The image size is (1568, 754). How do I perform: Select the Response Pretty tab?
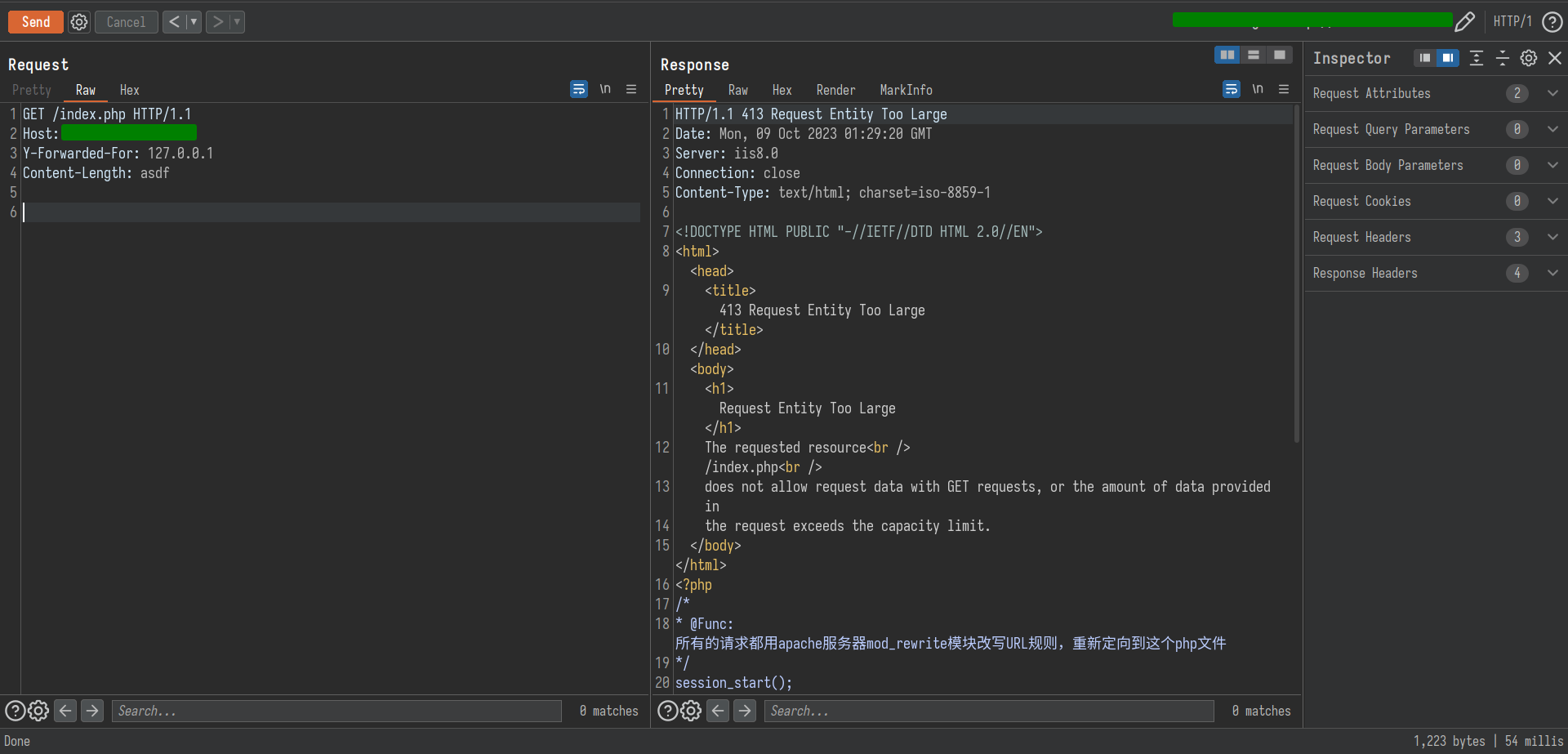coord(684,90)
